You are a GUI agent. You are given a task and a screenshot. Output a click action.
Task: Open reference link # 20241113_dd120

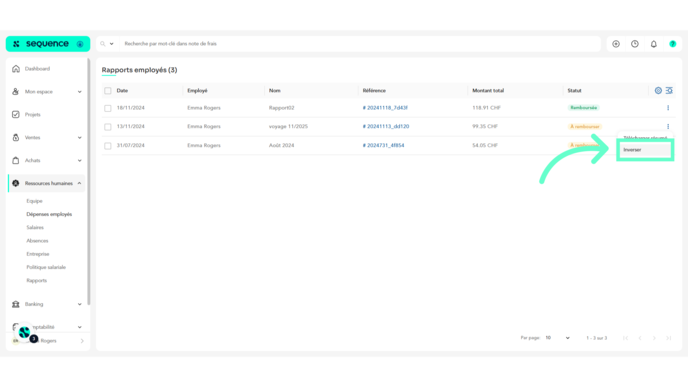coord(386,126)
